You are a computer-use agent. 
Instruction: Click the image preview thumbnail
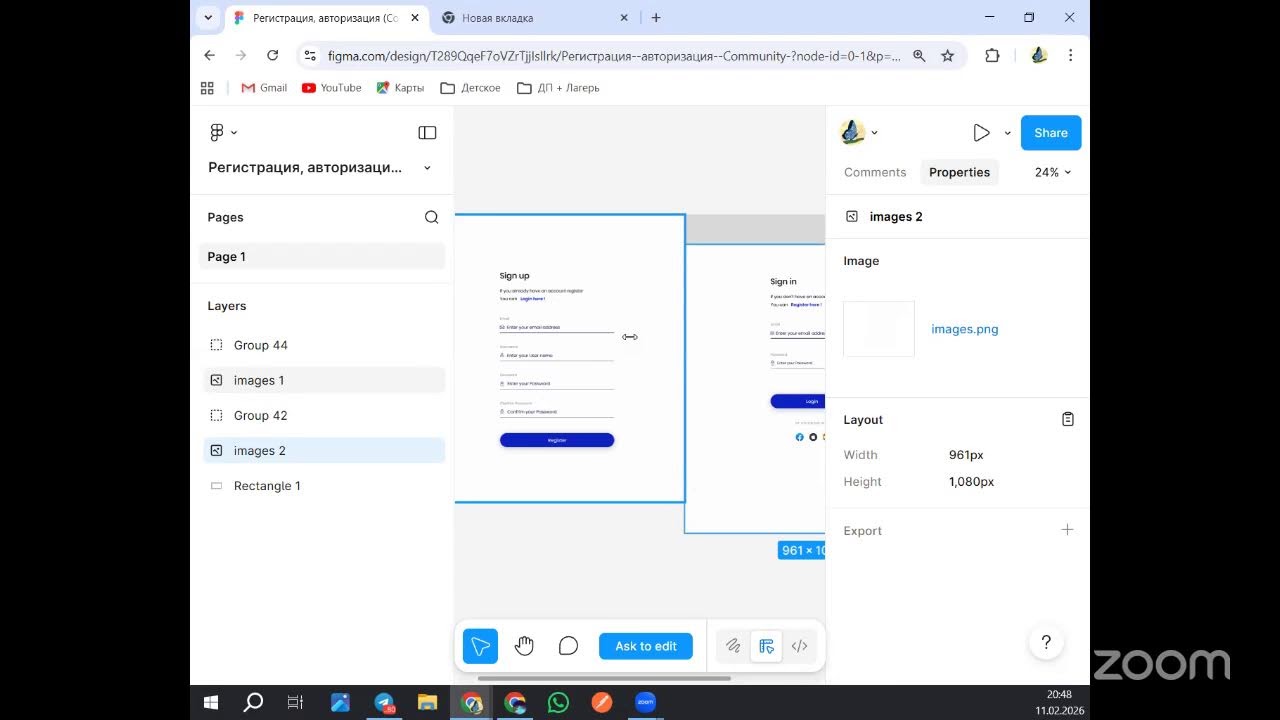879,329
